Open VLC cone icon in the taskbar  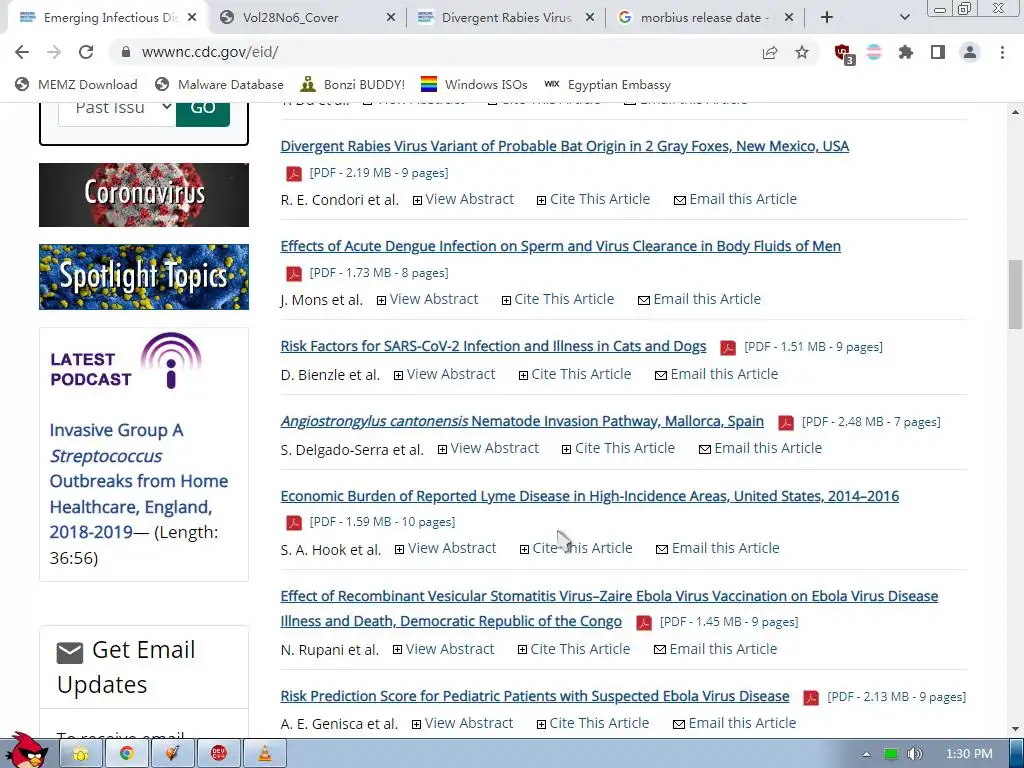[x=265, y=754]
